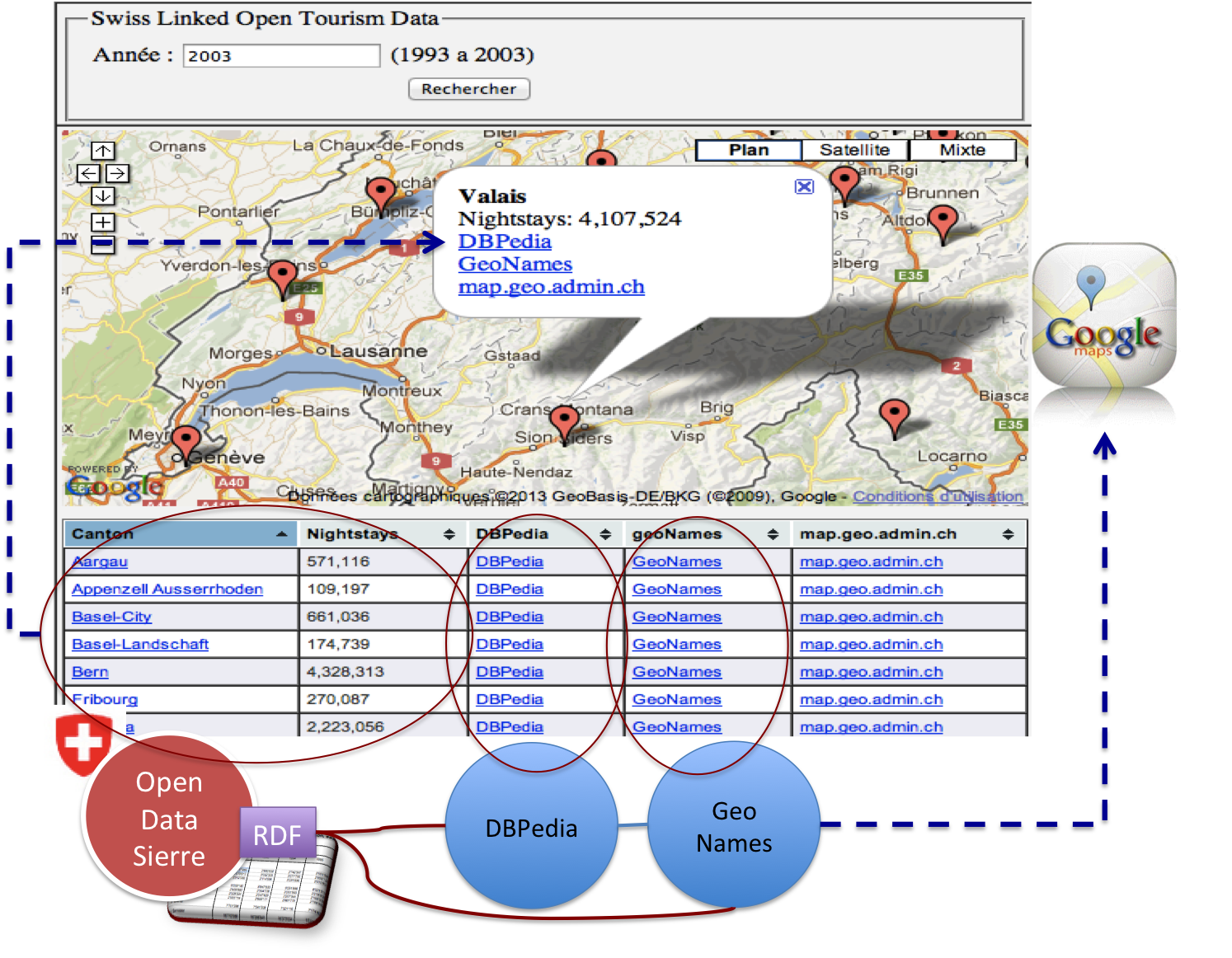
Task: Pan the map right with arrow button
Action: pos(117,173)
